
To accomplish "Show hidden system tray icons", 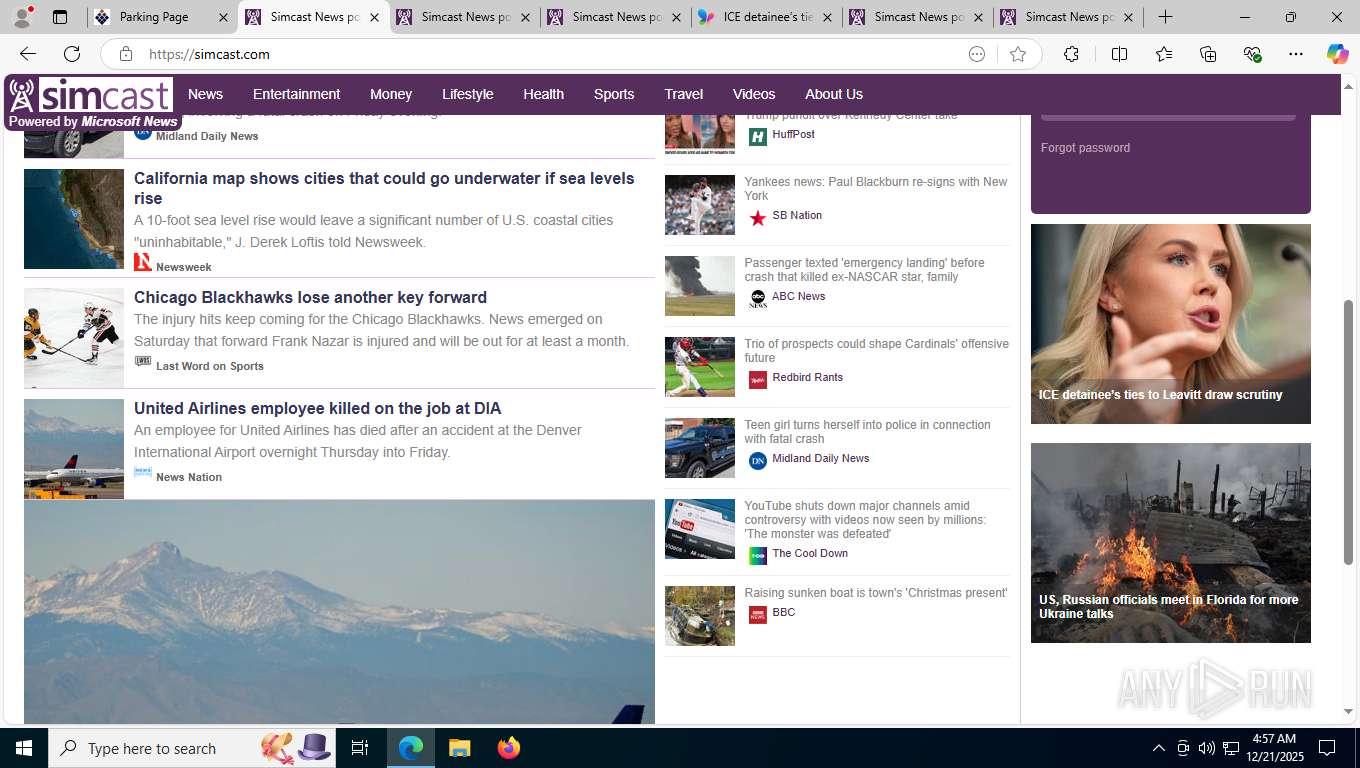I will tap(1158, 748).
